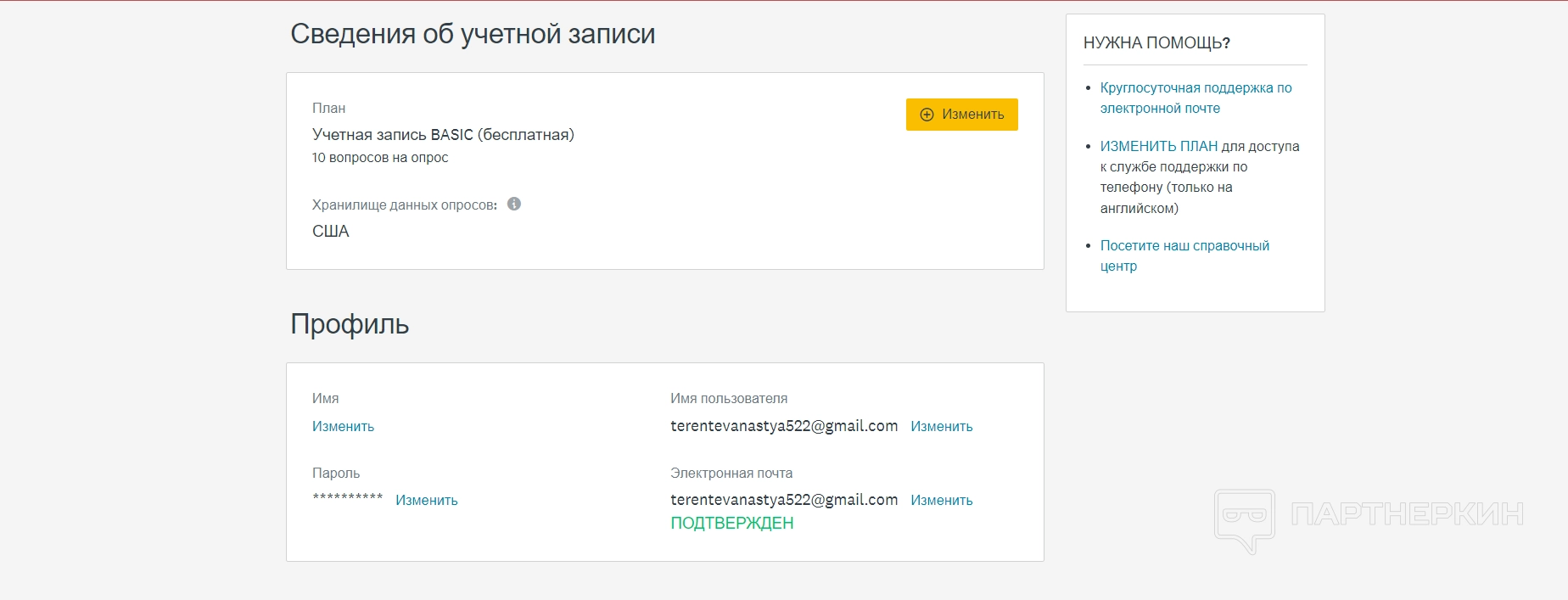Change password via Изменить link
This screenshot has height=600, width=1568.
tap(426, 500)
